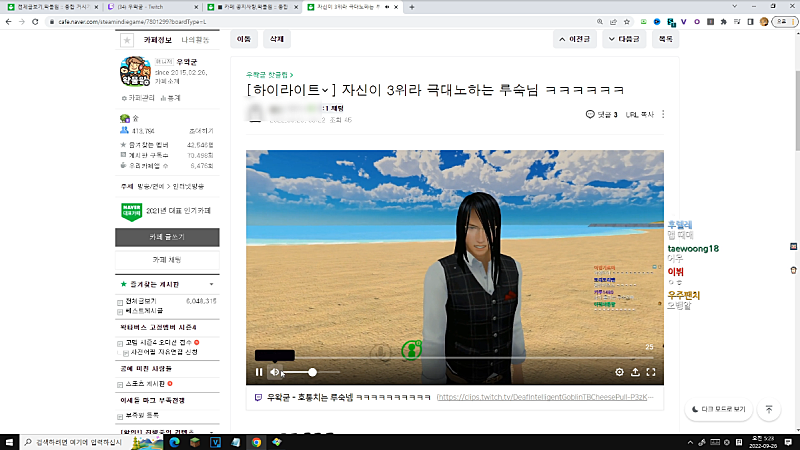Reload the page with refresh icon
Screen dimensions: 800x450
(x=35, y=22)
